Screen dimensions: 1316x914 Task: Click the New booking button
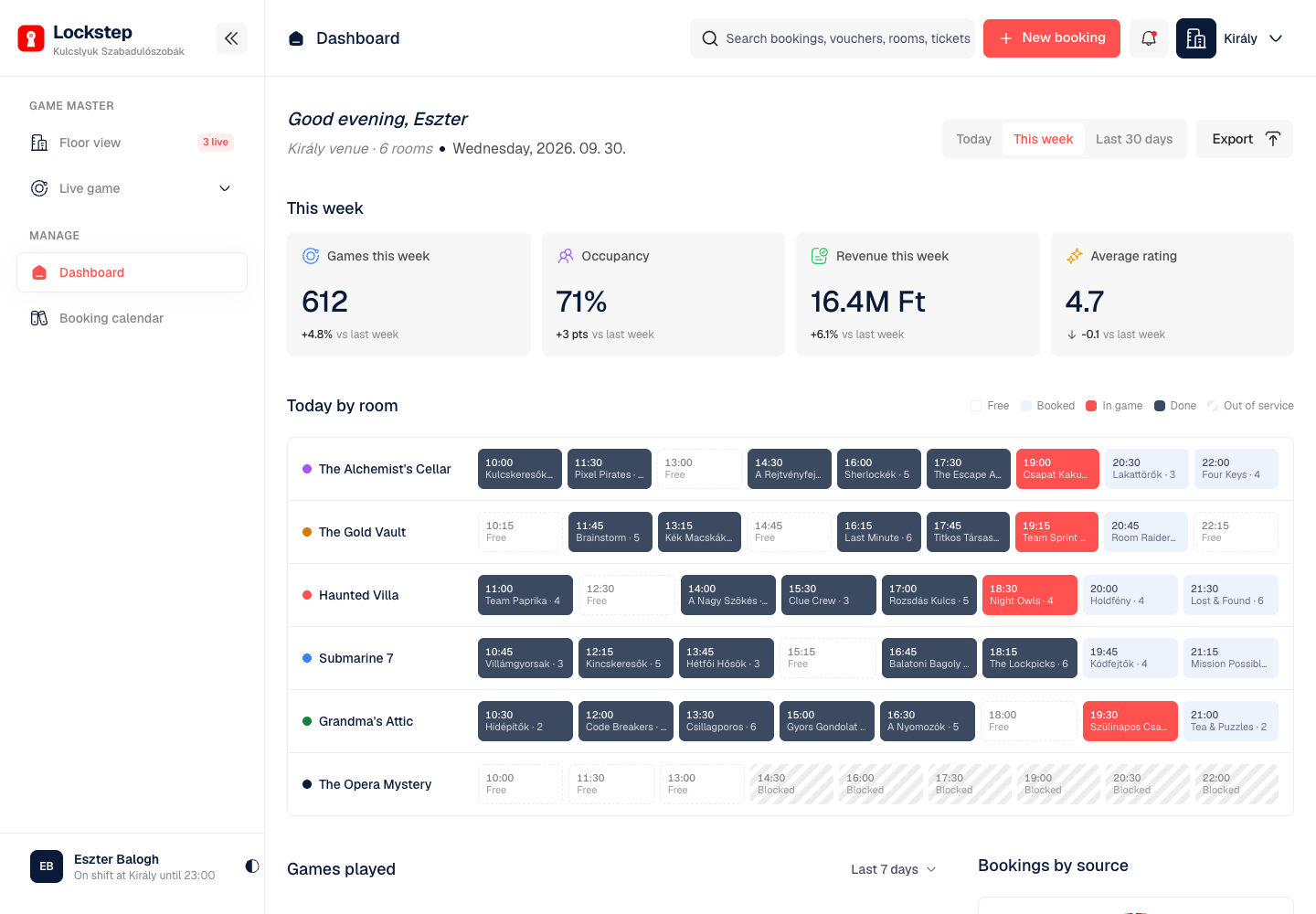1052,38
